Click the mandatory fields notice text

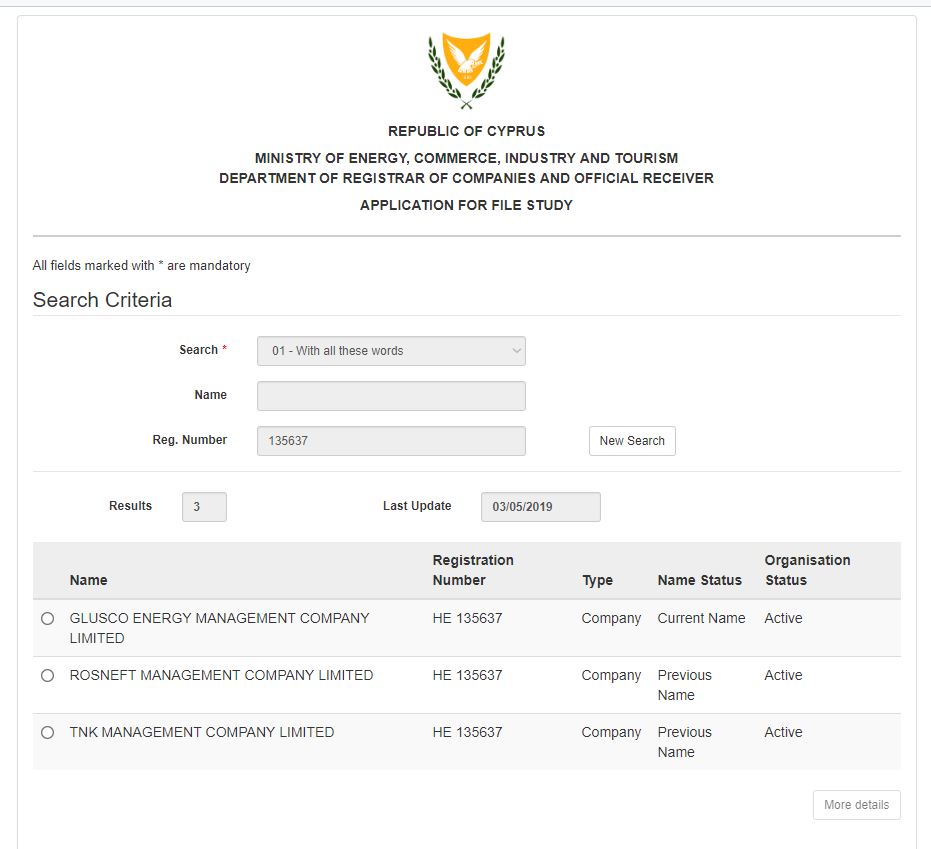point(141,265)
